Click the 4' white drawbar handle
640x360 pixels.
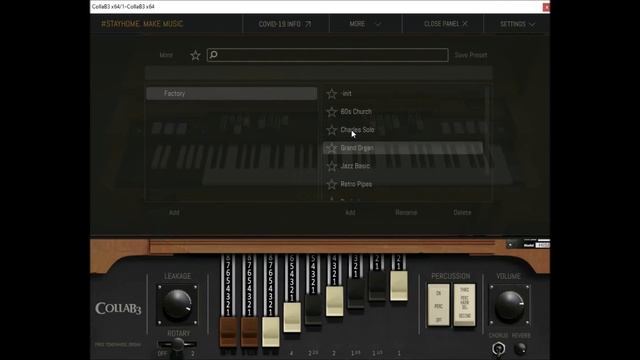pyautogui.click(x=292, y=317)
